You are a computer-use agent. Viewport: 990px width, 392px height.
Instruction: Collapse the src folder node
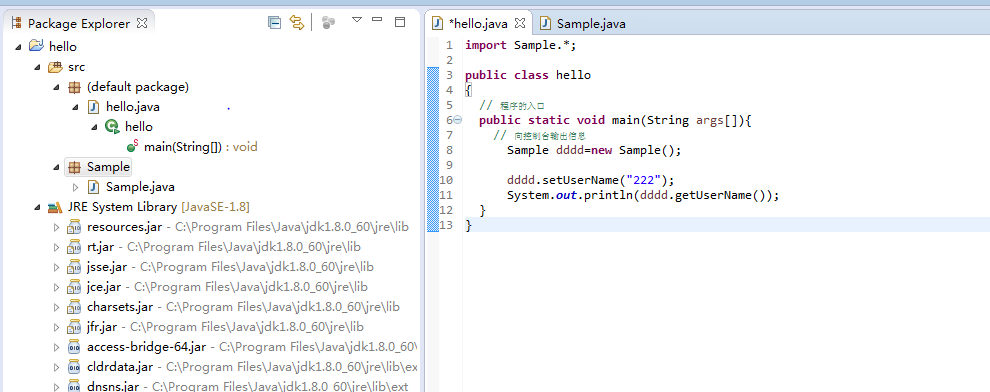coord(37,67)
